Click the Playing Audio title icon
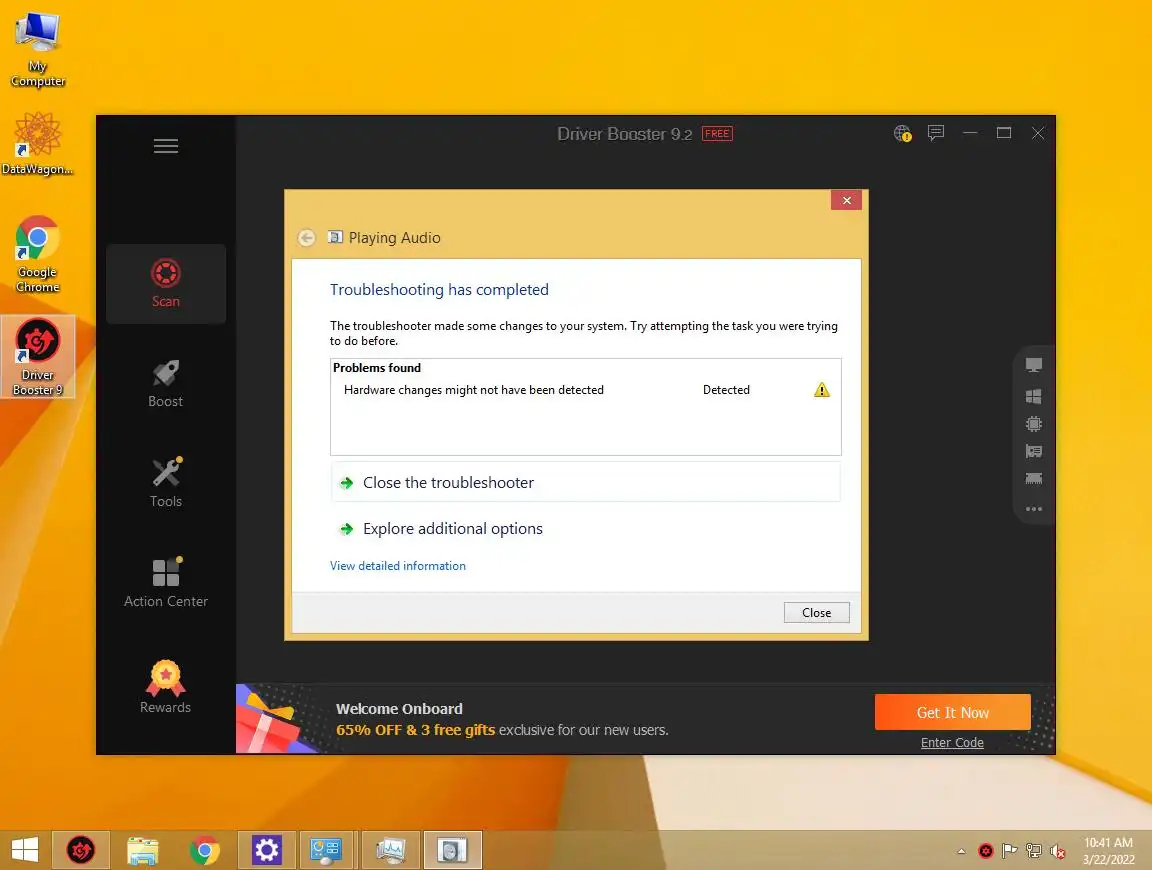 click(x=335, y=237)
